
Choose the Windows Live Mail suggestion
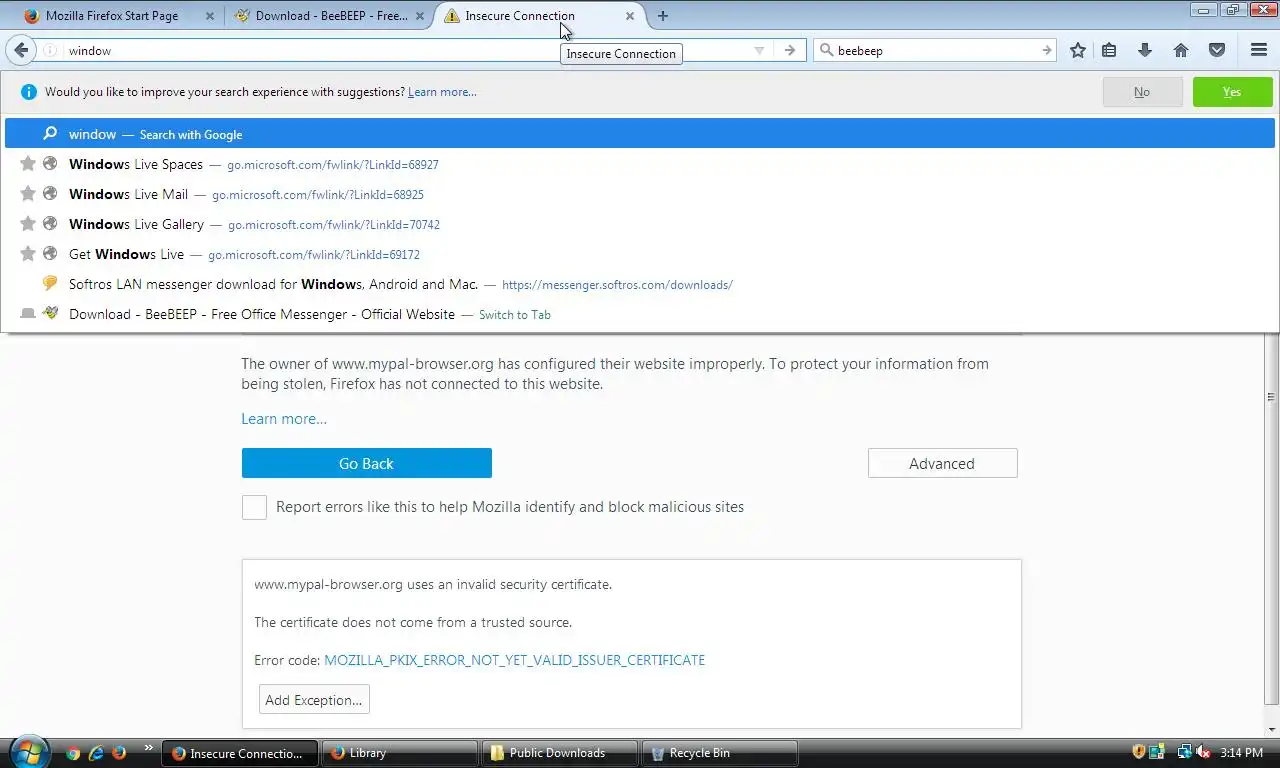(640, 194)
